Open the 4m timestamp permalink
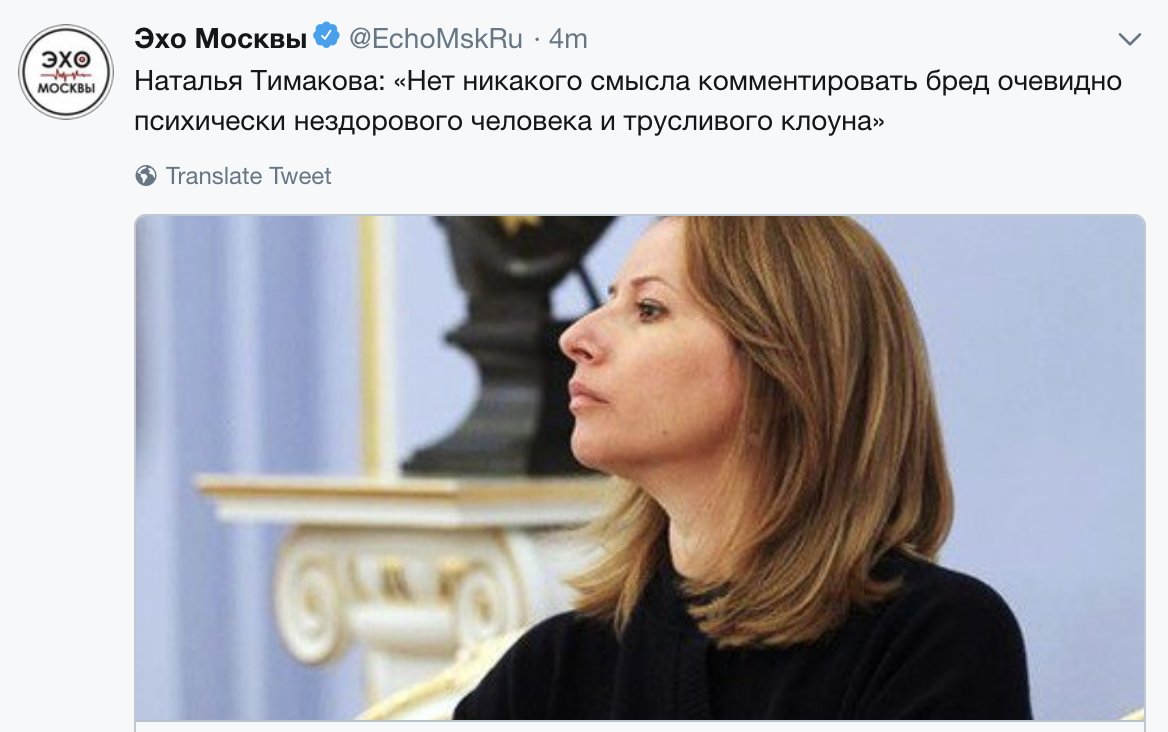Screen dimensions: 1168x732 click(x=568, y=39)
